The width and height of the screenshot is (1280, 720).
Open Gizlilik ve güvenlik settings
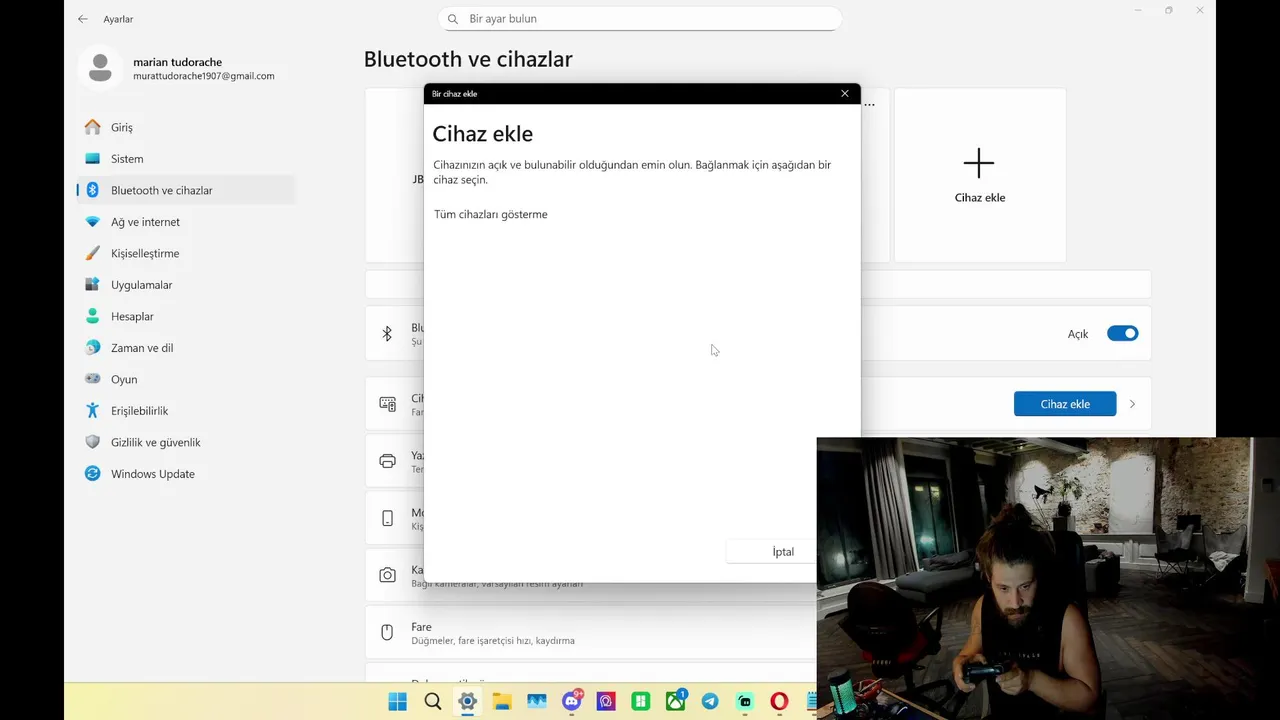pos(185,442)
